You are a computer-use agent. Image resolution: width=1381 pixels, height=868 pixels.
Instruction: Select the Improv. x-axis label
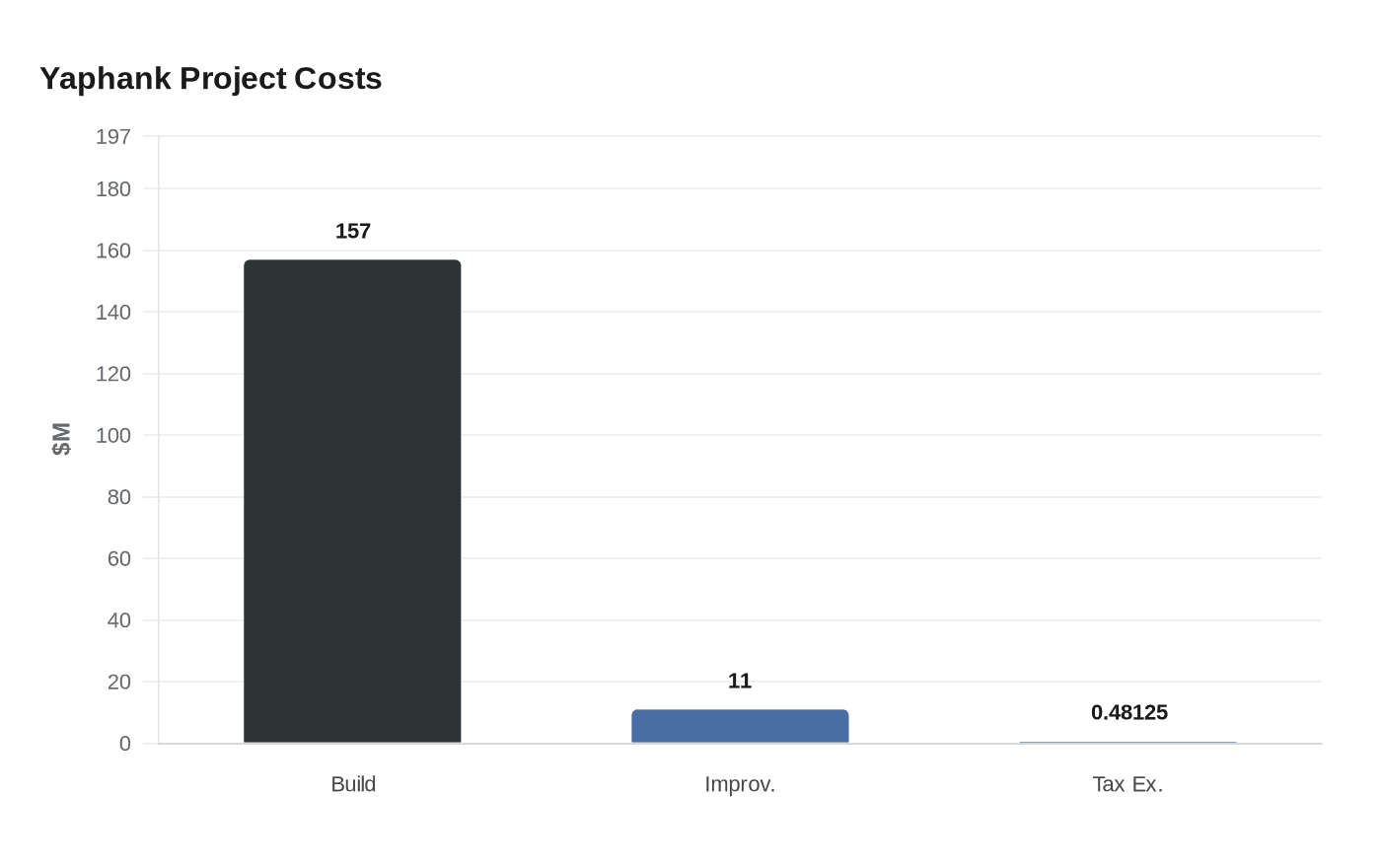click(x=740, y=784)
